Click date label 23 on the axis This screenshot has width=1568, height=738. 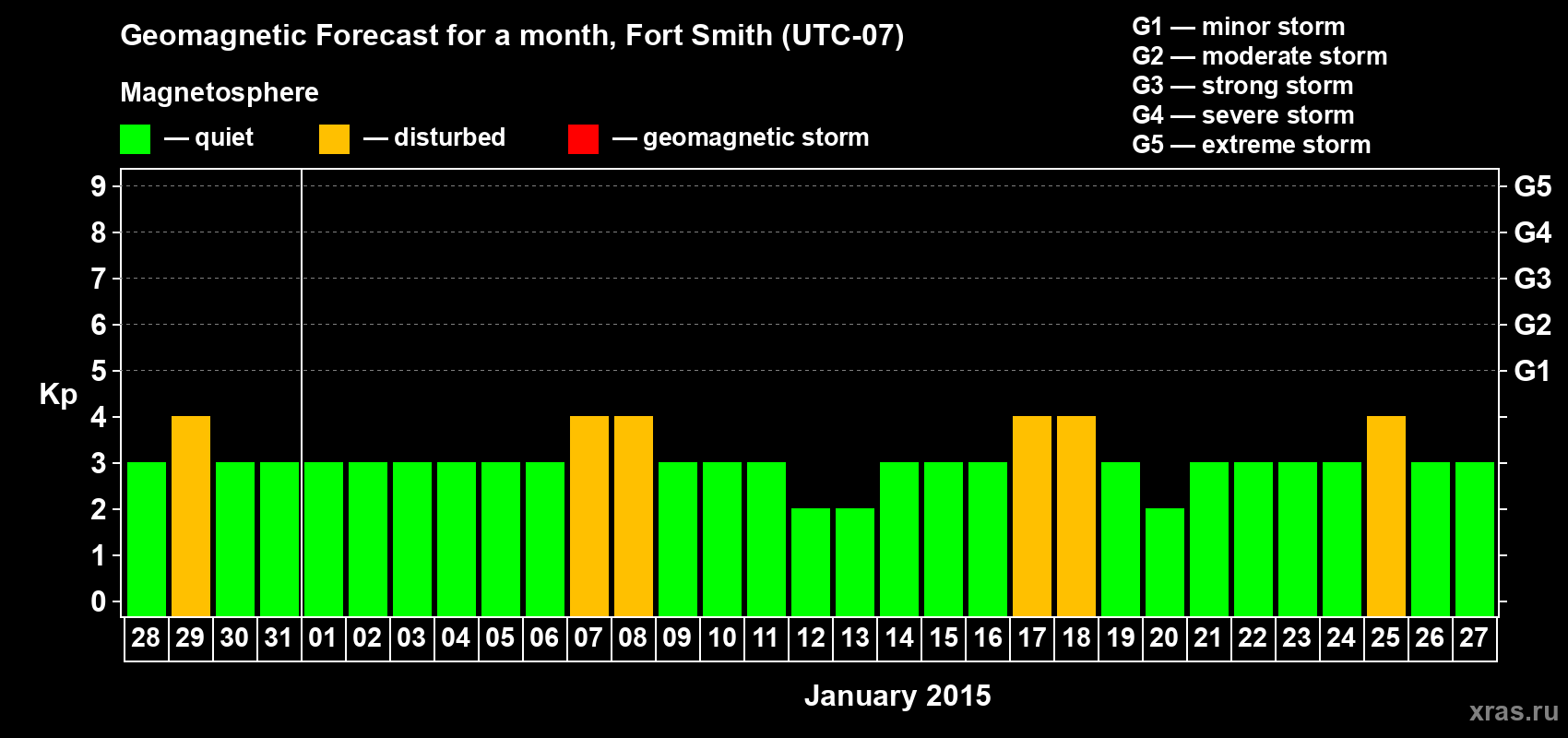(x=1297, y=637)
